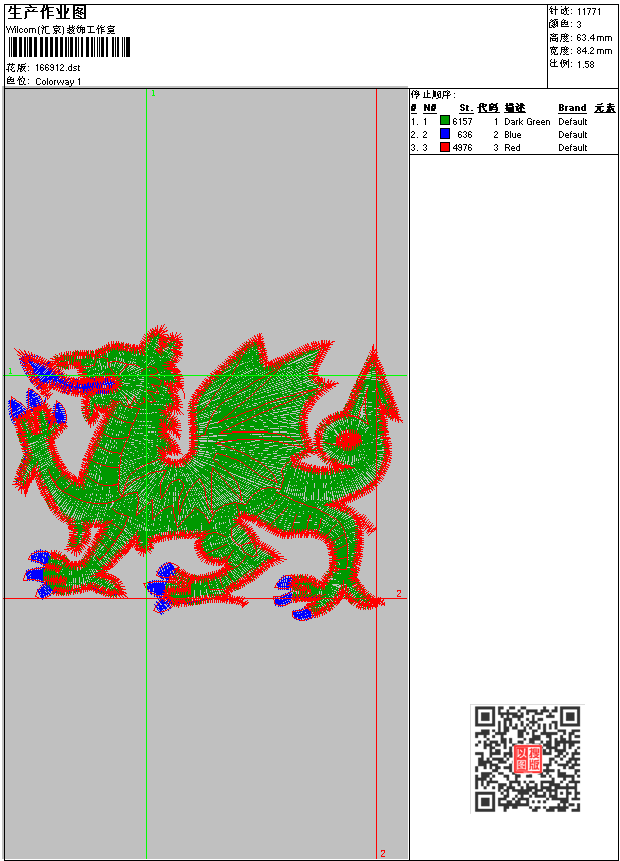The height and width of the screenshot is (861, 620).
Task: Select the 'Red' row stitch count 4976
Action: pos(462,147)
